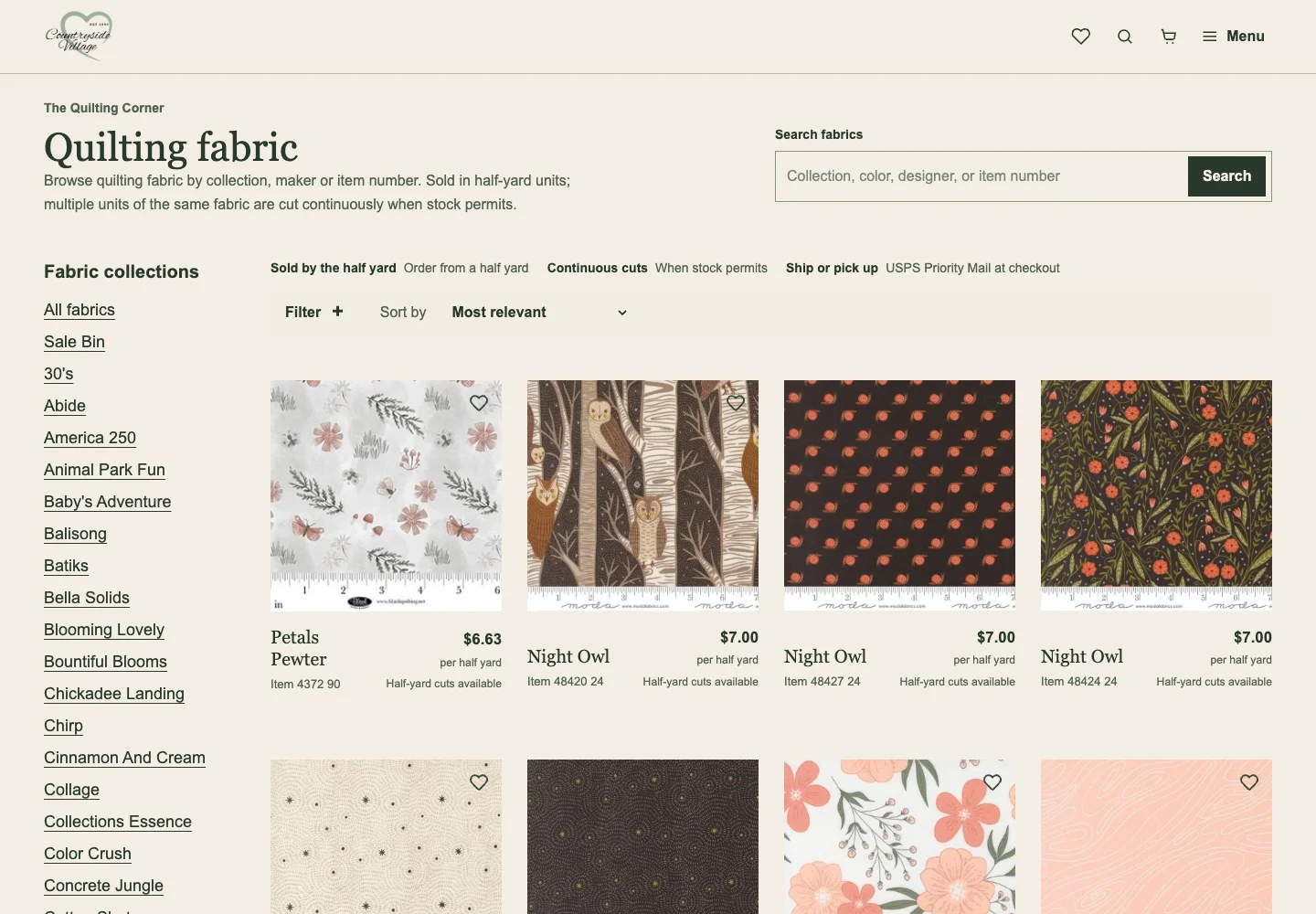
Task: Open Night Owl title for item 48427 24
Action: 825,657
